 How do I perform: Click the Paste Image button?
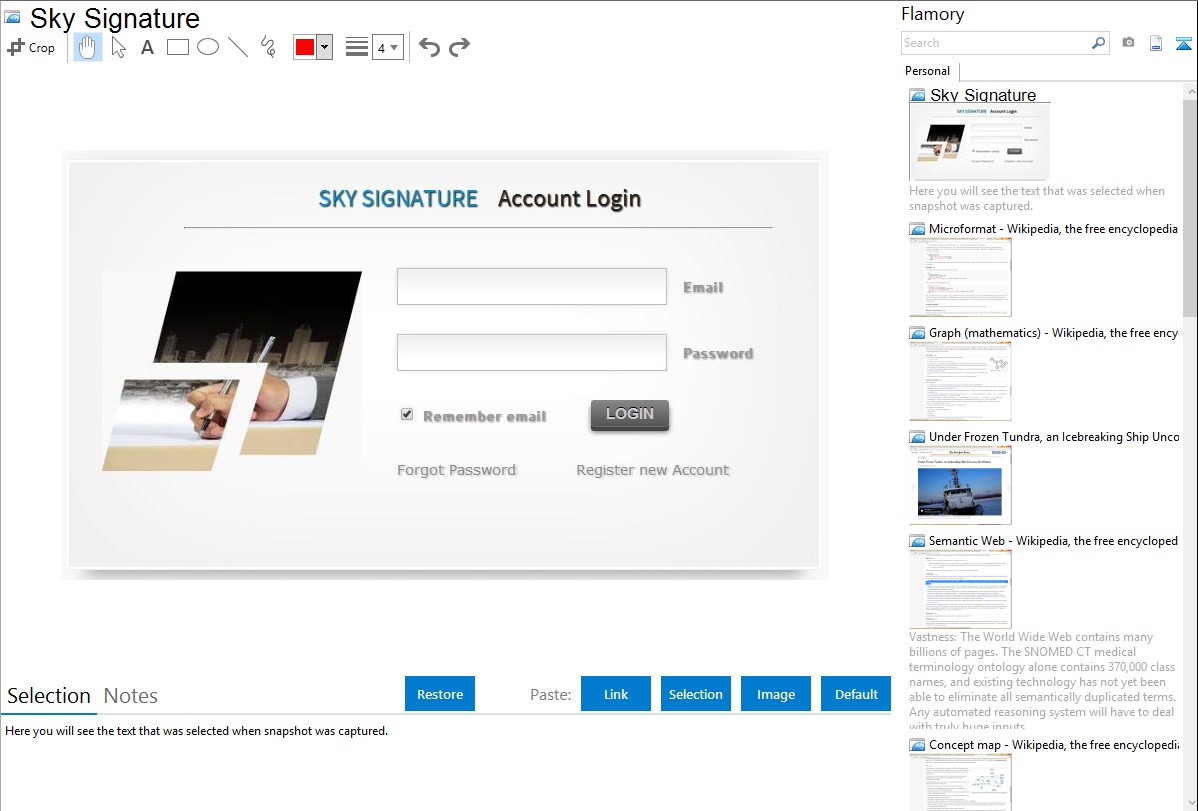(x=776, y=694)
